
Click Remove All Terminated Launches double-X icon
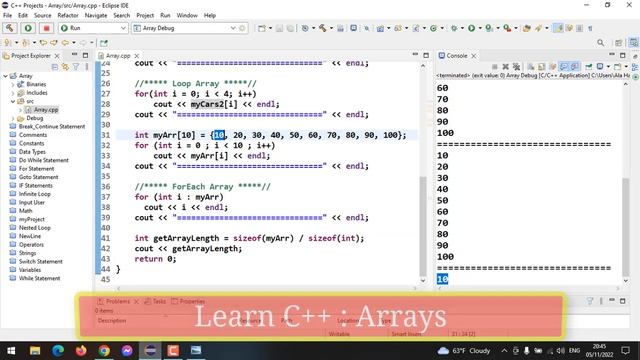(516, 67)
